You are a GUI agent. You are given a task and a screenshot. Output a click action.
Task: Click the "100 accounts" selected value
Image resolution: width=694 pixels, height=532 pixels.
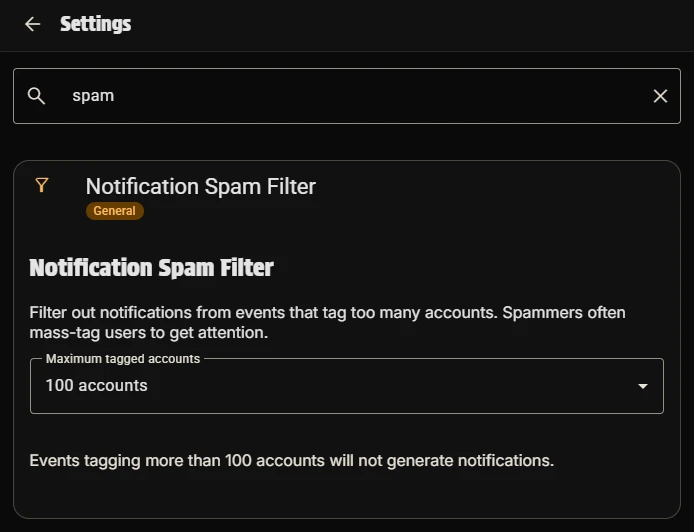point(96,386)
